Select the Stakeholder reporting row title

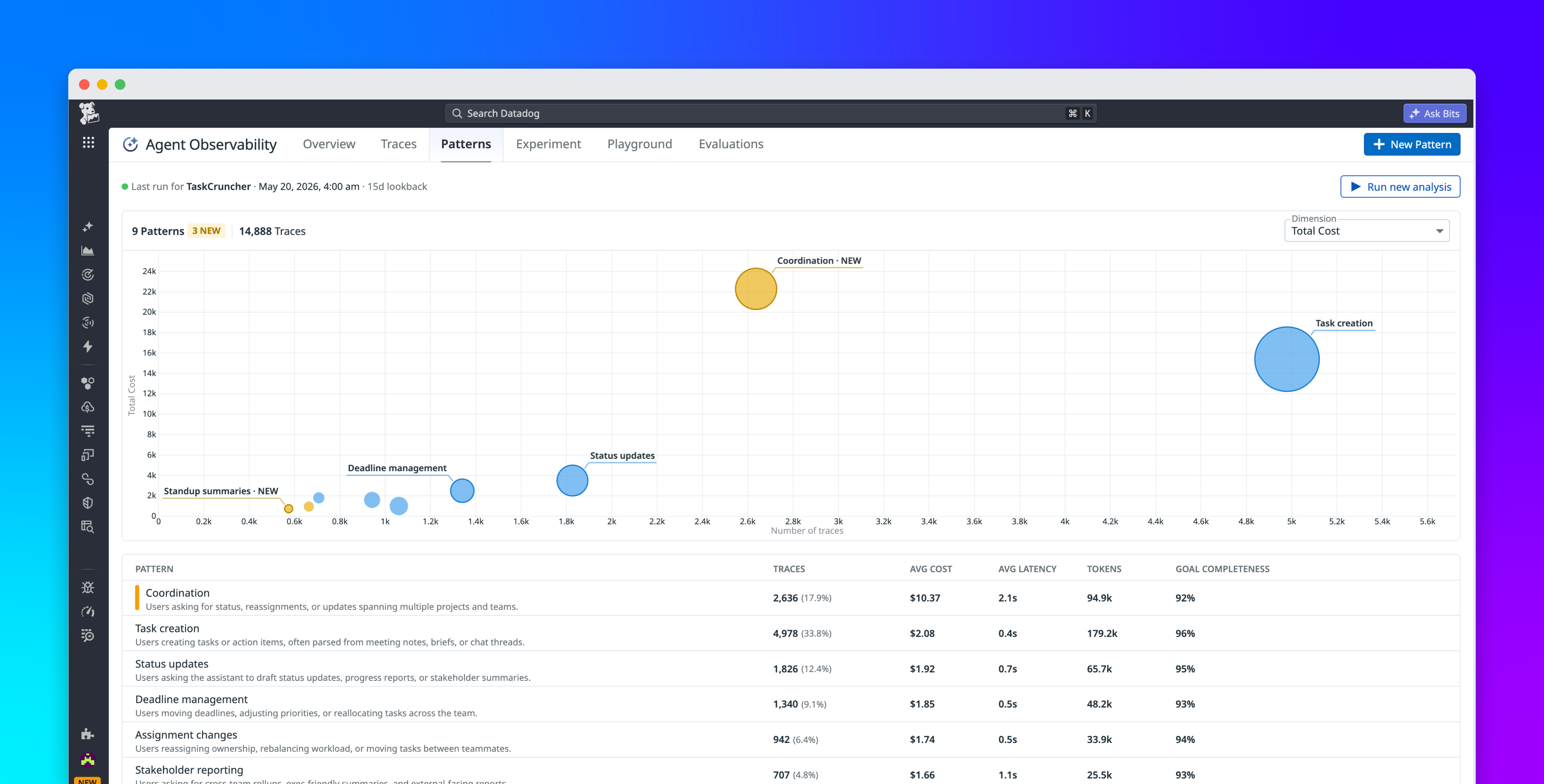(x=189, y=770)
